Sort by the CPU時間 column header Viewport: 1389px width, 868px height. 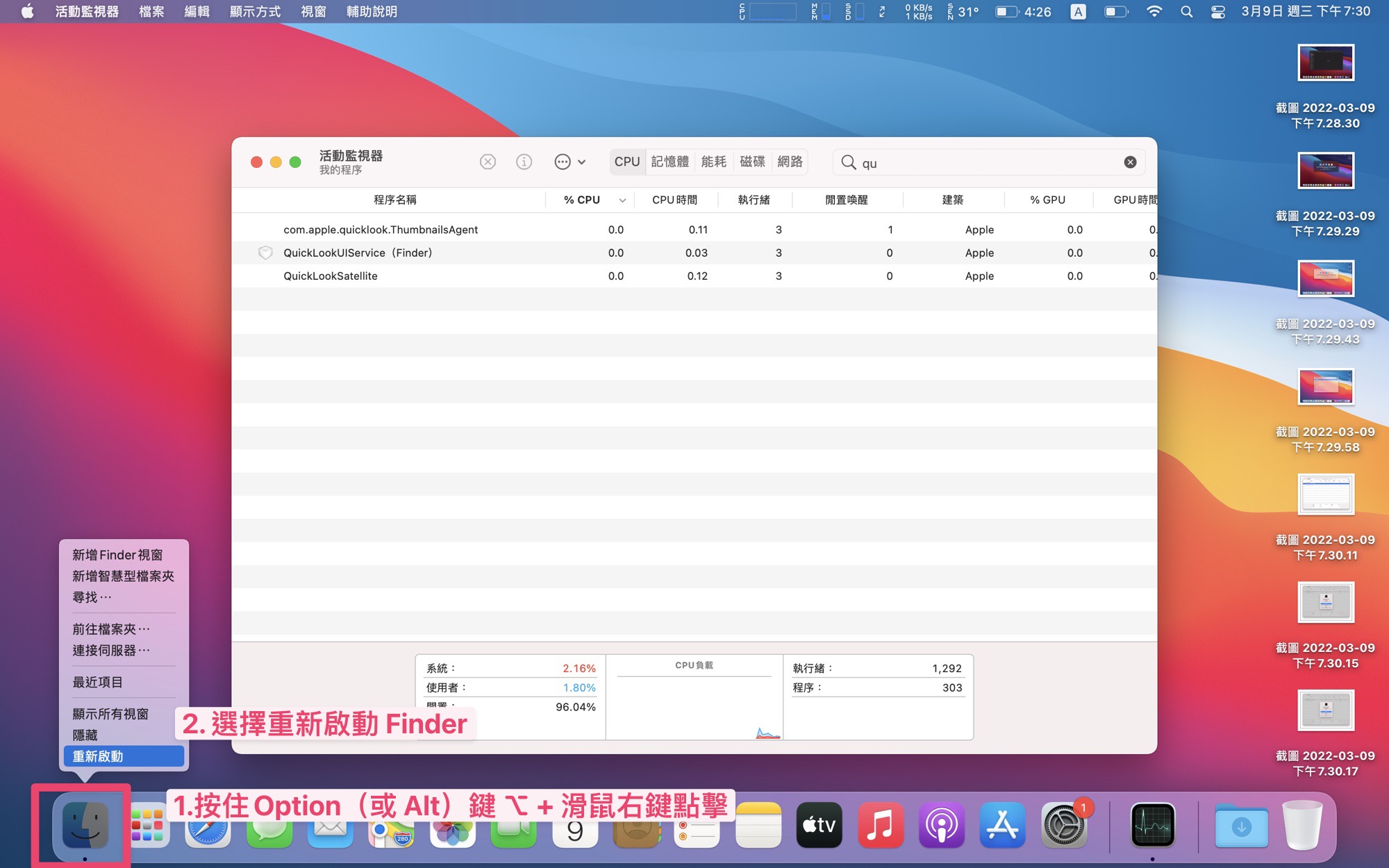point(674,200)
